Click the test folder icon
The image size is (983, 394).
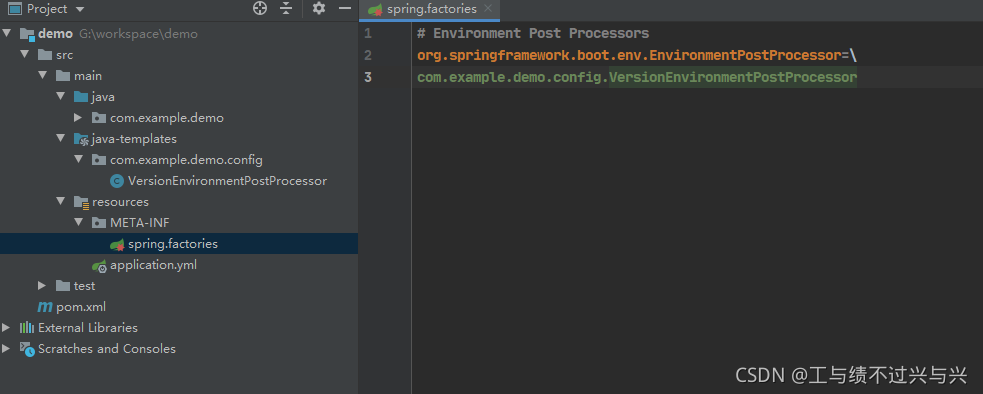click(63, 286)
